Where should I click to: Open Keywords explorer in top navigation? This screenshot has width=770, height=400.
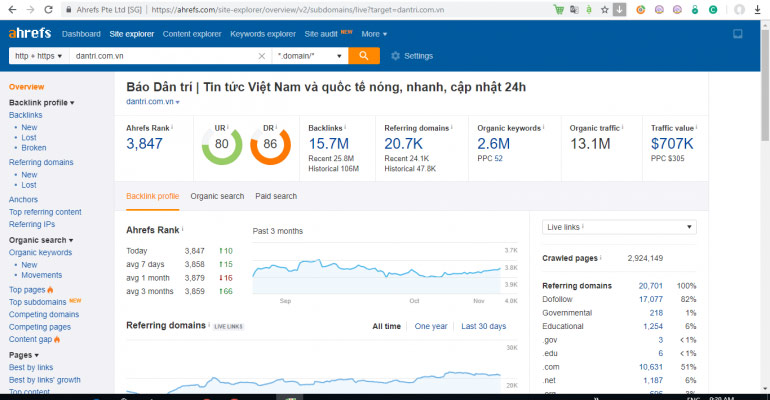(x=263, y=34)
